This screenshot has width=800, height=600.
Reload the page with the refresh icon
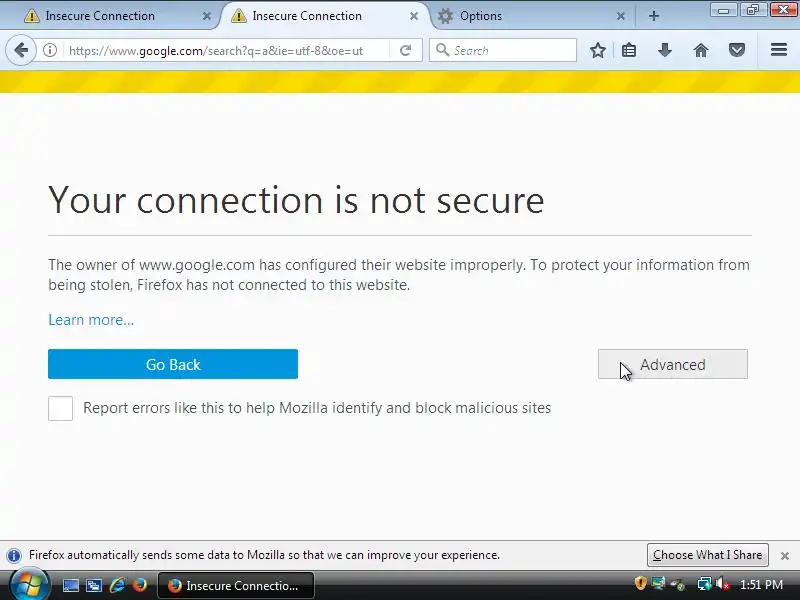tap(406, 50)
